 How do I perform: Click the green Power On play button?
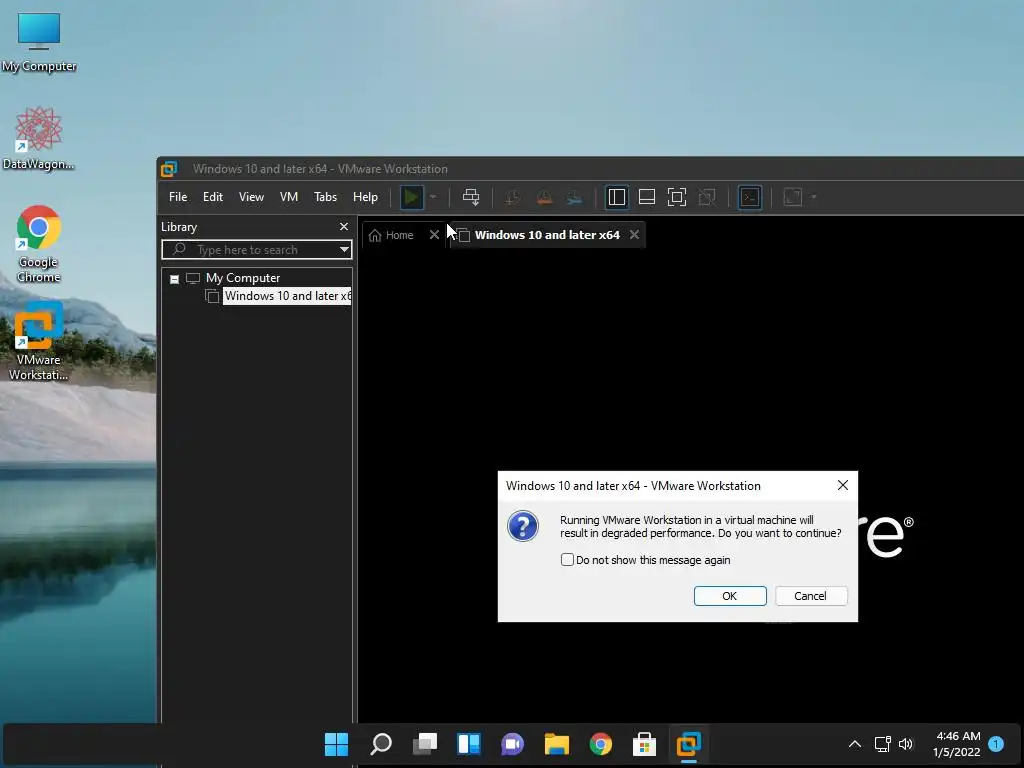click(411, 197)
